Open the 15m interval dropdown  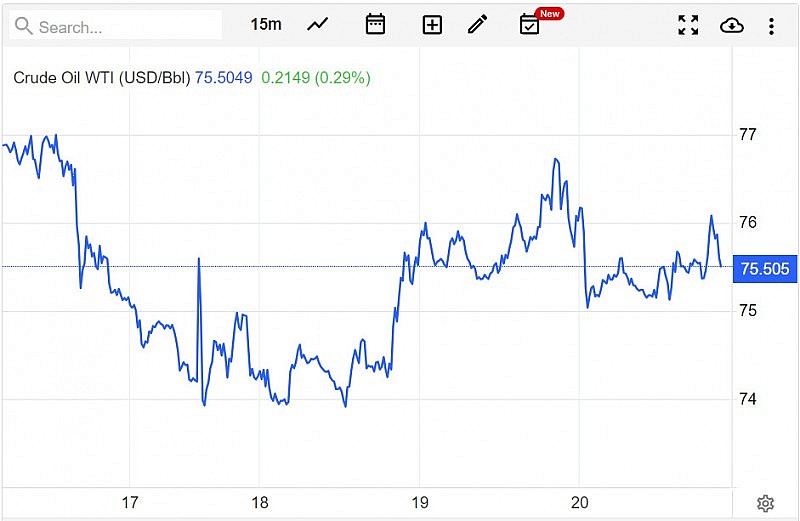(x=266, y=25)
